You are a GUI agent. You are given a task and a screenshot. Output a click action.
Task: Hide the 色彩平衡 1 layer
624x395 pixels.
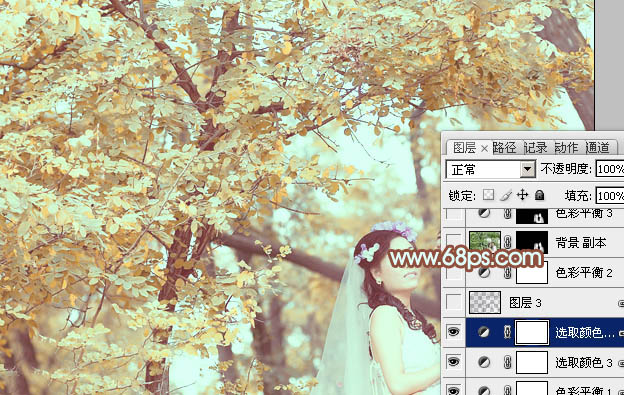click(454, 390)
